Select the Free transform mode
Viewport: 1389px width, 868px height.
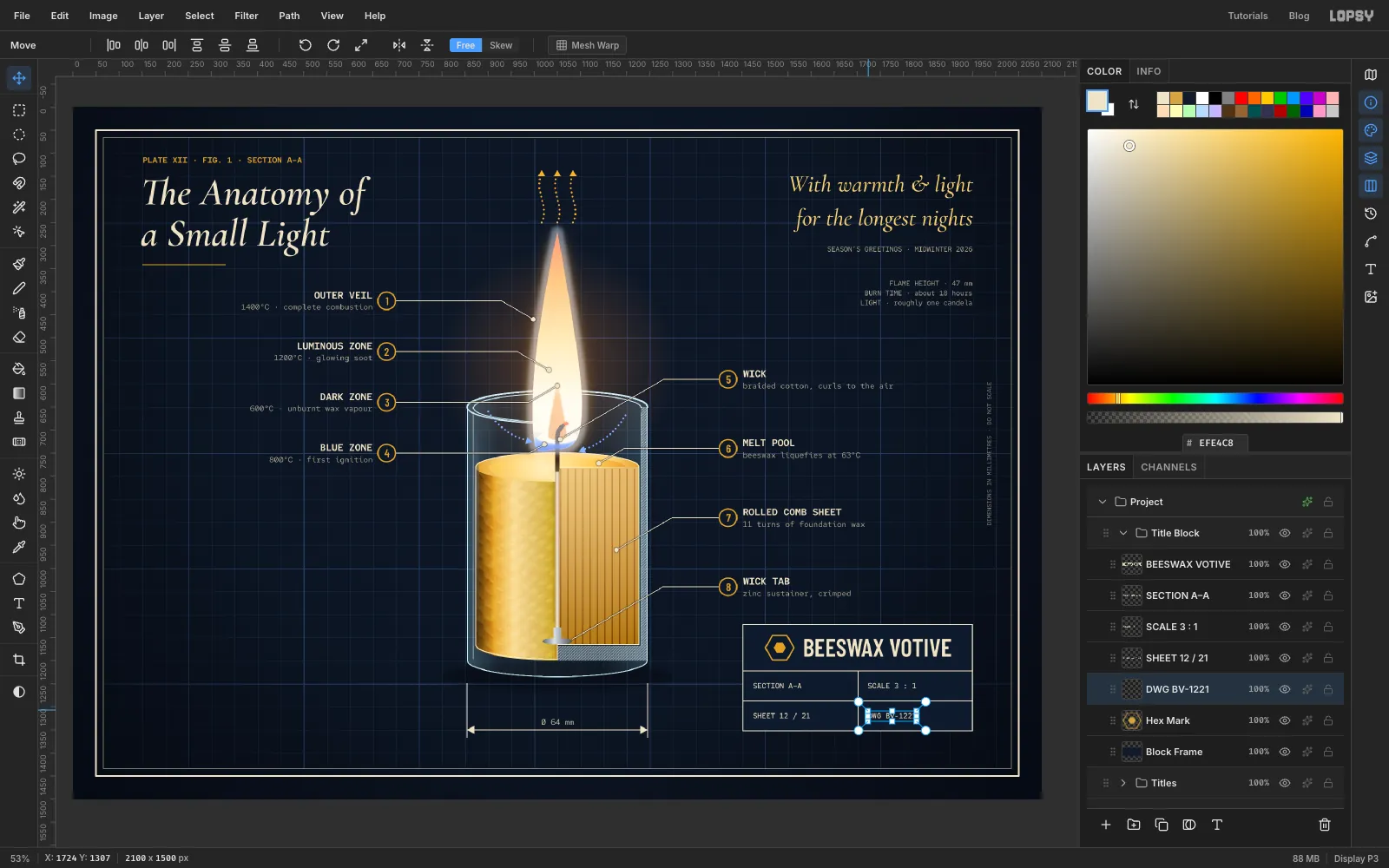click(x=466, y=45)
